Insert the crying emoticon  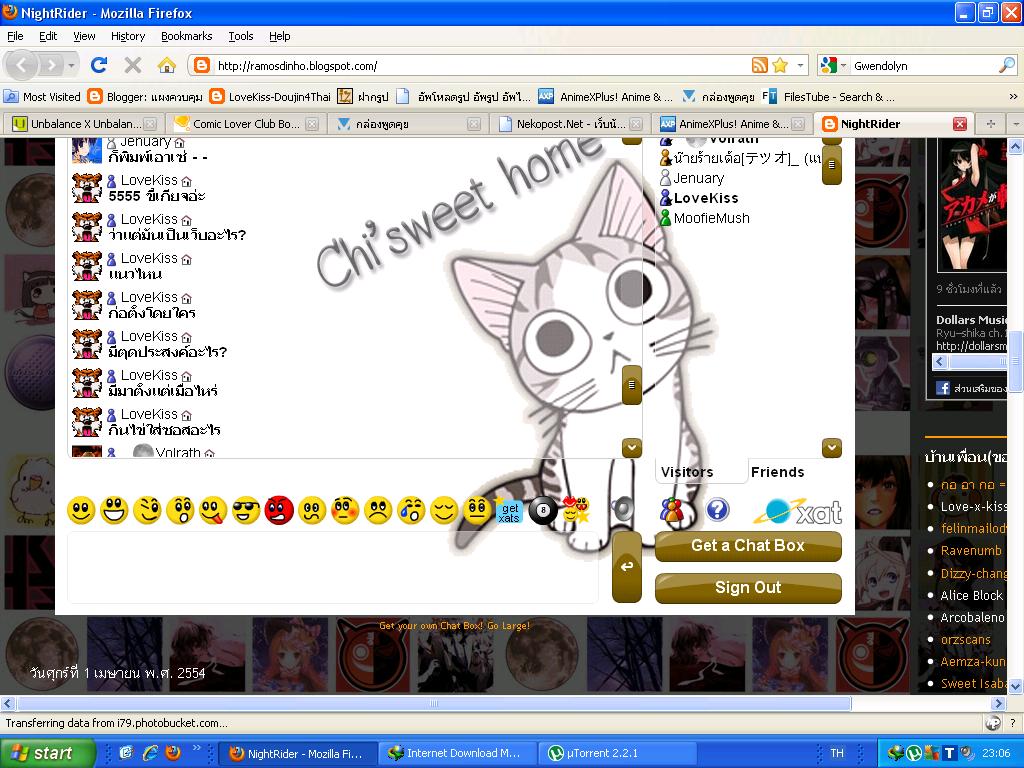click(x=411, y=510)
